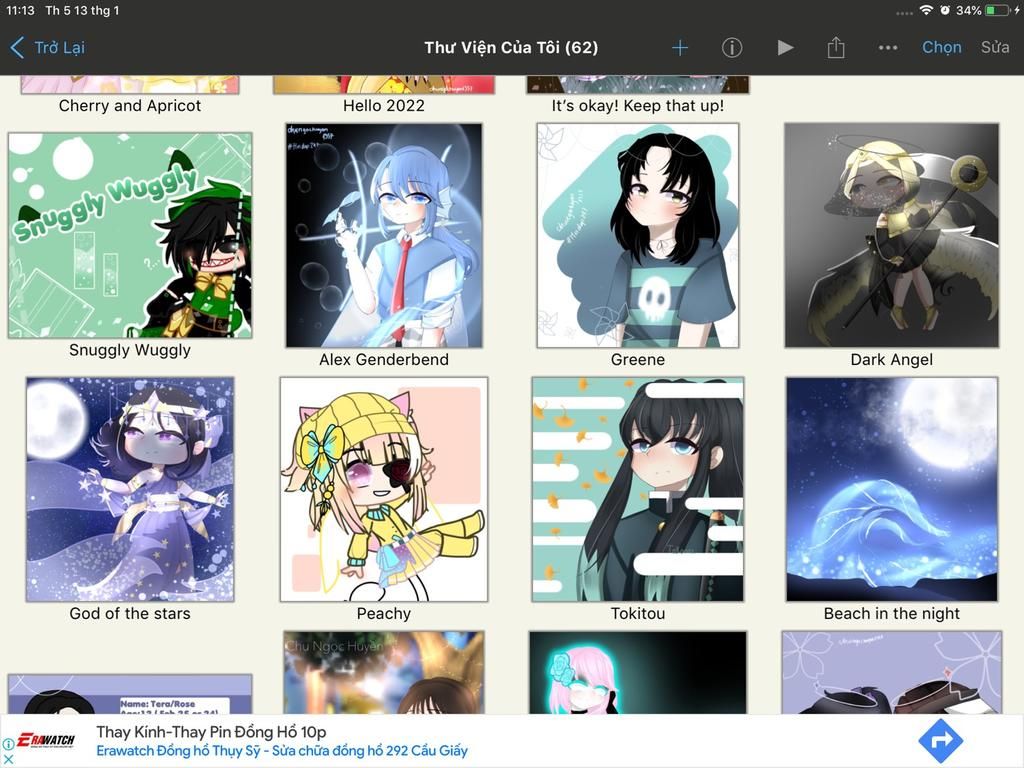
Task: Open the info circle icon
Action: coord(731,48)
